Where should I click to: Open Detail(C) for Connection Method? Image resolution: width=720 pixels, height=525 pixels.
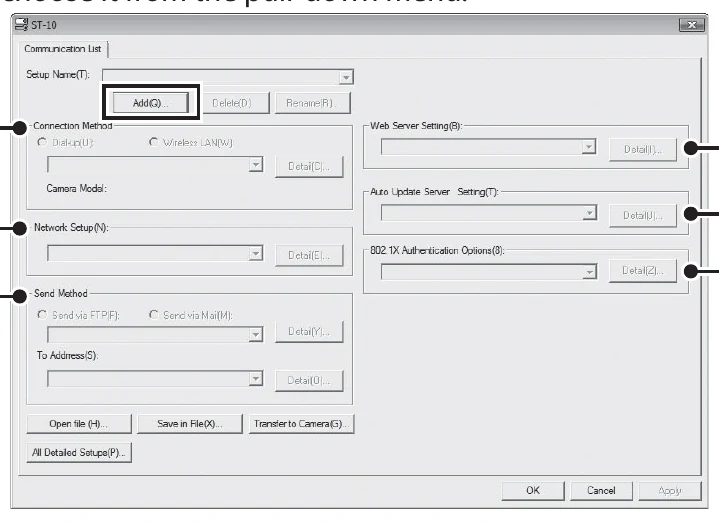click(309, 167)
